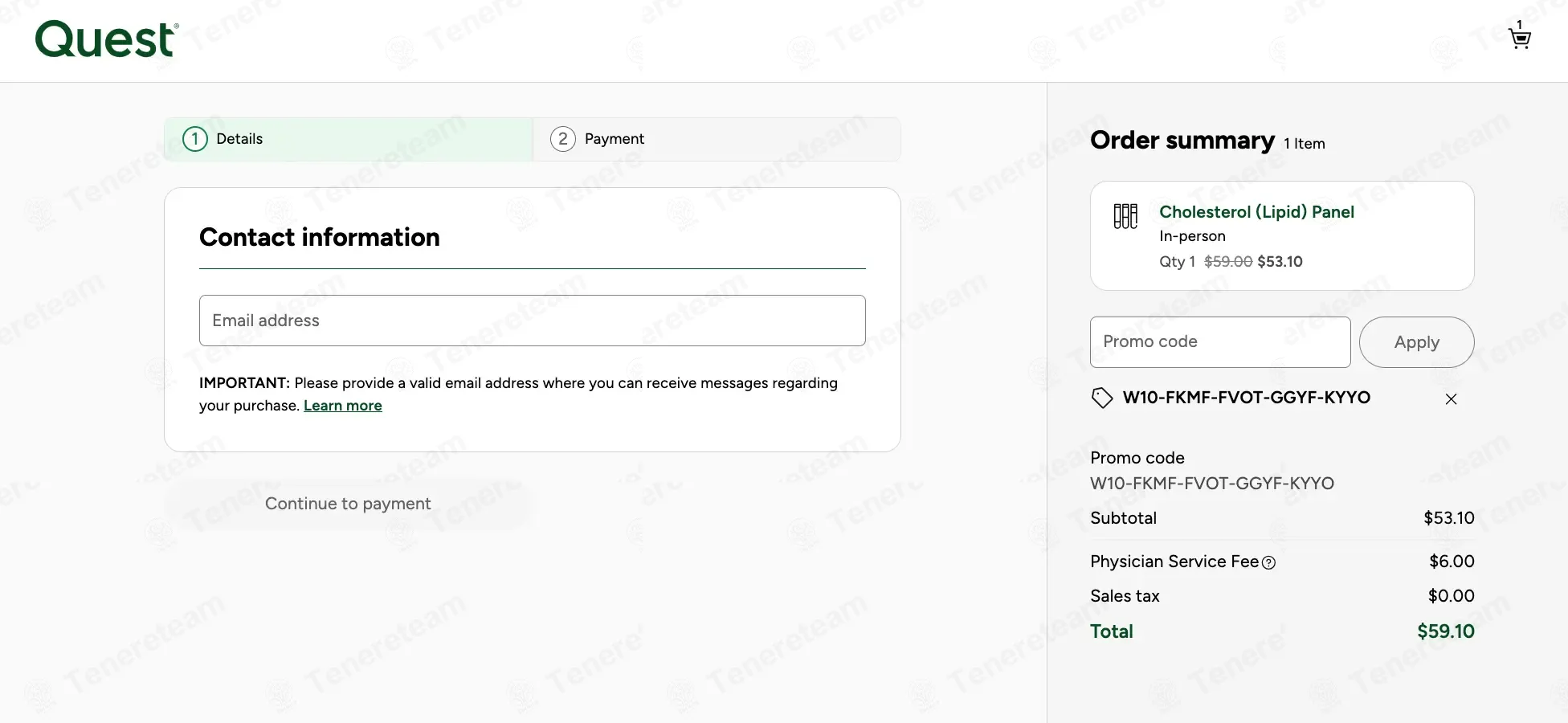Click the Order summary heading
1568x723 pixels.
(1182, 141)
